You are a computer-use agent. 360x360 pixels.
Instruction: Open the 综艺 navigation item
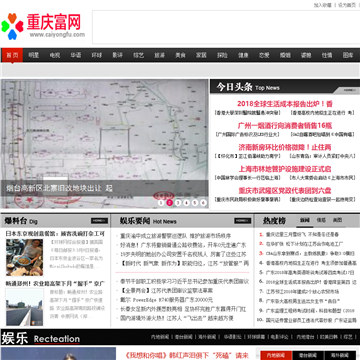[138, 55]
